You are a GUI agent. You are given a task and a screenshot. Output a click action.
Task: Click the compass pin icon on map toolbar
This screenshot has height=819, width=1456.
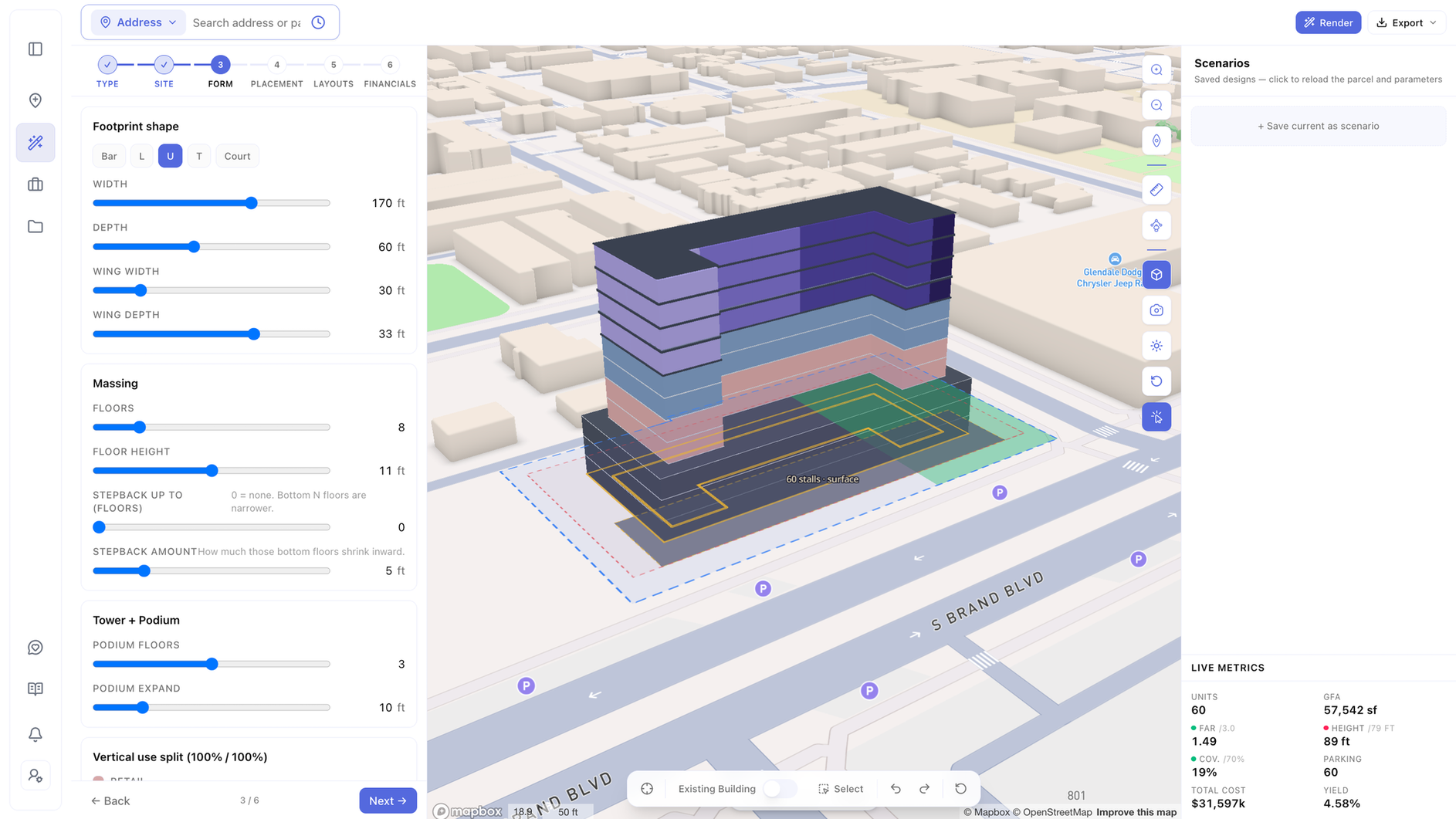click(x=1156, y=141)
